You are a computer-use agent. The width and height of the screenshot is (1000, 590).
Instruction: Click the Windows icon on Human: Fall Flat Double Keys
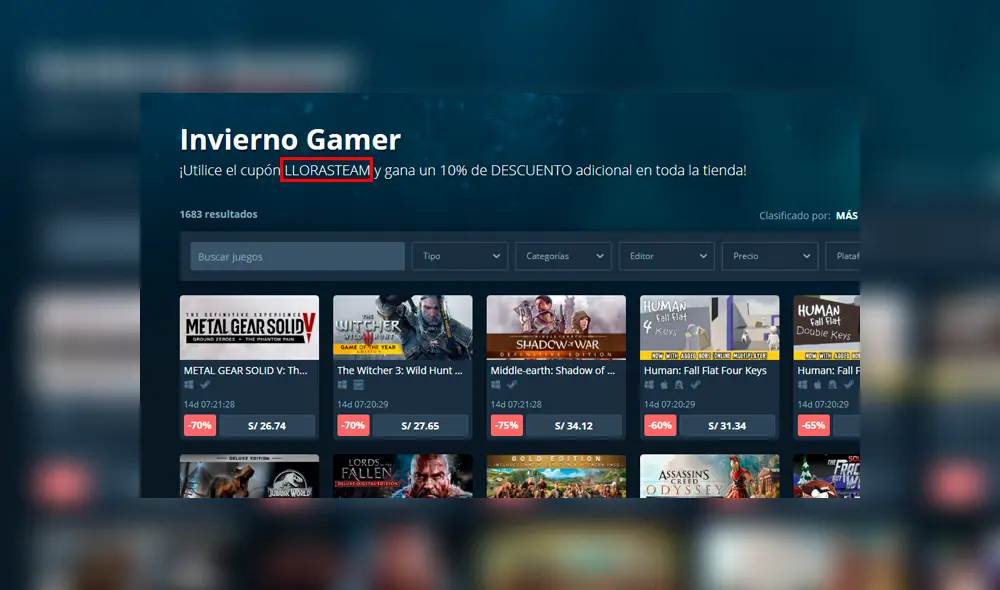pyautogui.click(x=801, y=387)
